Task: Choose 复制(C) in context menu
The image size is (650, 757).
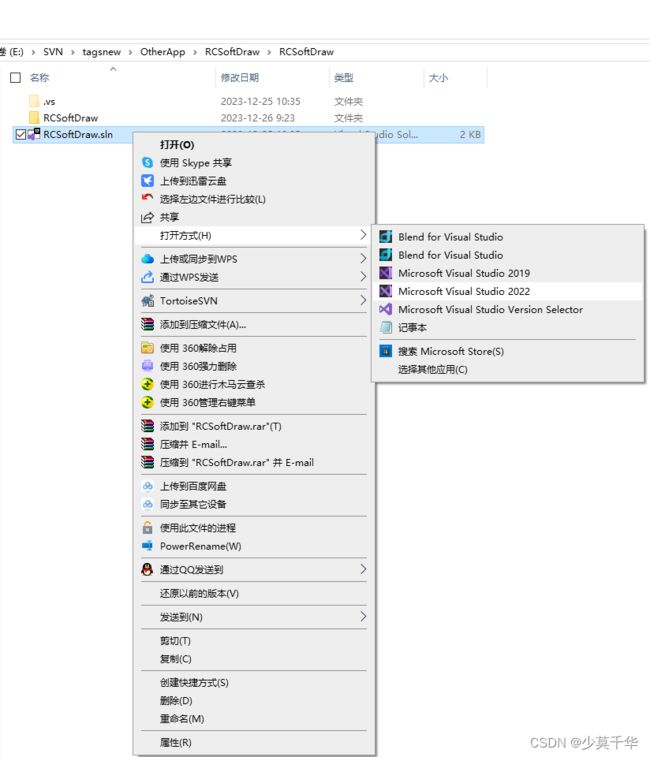Action: pos(254,659)
